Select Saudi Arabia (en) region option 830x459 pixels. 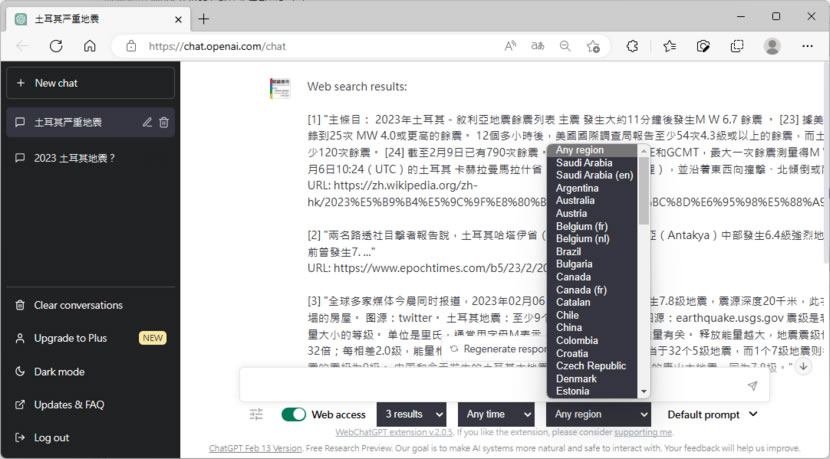pos(594,175)
